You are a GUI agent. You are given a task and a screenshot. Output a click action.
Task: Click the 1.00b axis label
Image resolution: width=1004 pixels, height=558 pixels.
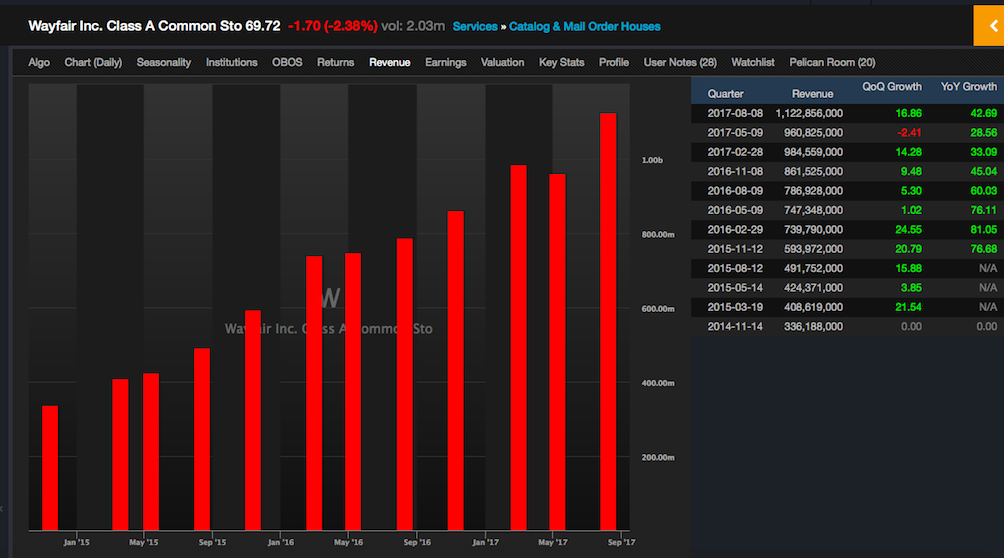point(652,160)
